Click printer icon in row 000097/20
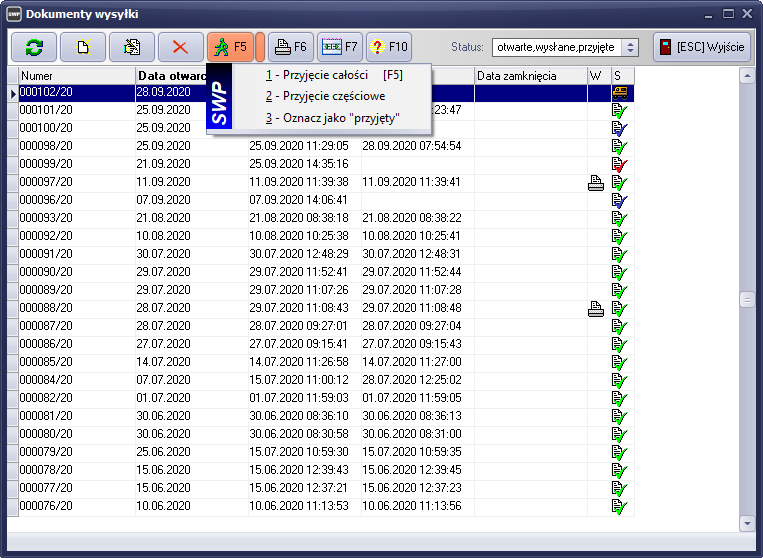 (595, 182)
